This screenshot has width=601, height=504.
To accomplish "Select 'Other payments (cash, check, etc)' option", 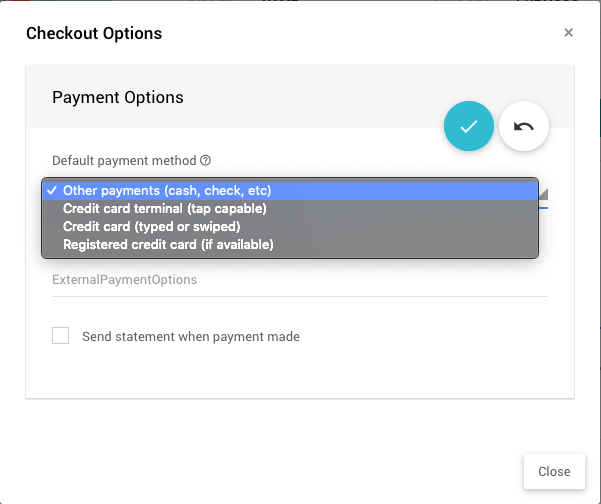I will click(167, 190).
